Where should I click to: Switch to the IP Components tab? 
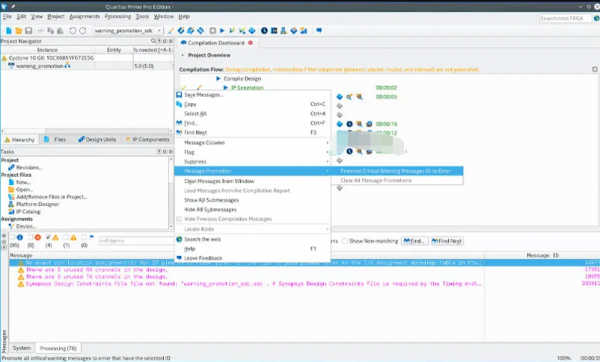[x=148, y=139]
